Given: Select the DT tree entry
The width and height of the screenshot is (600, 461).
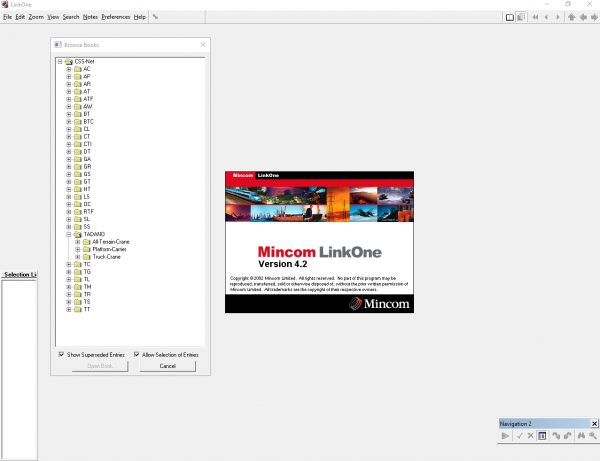Looking at the screenshot, I should (x=87, y=151).
